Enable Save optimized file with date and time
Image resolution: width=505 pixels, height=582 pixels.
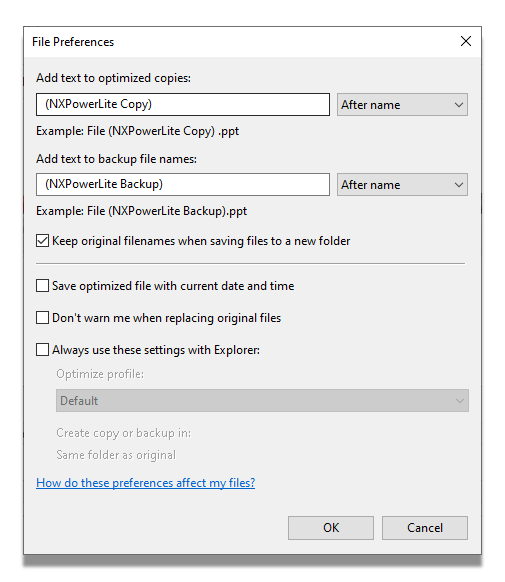point(42,286)
